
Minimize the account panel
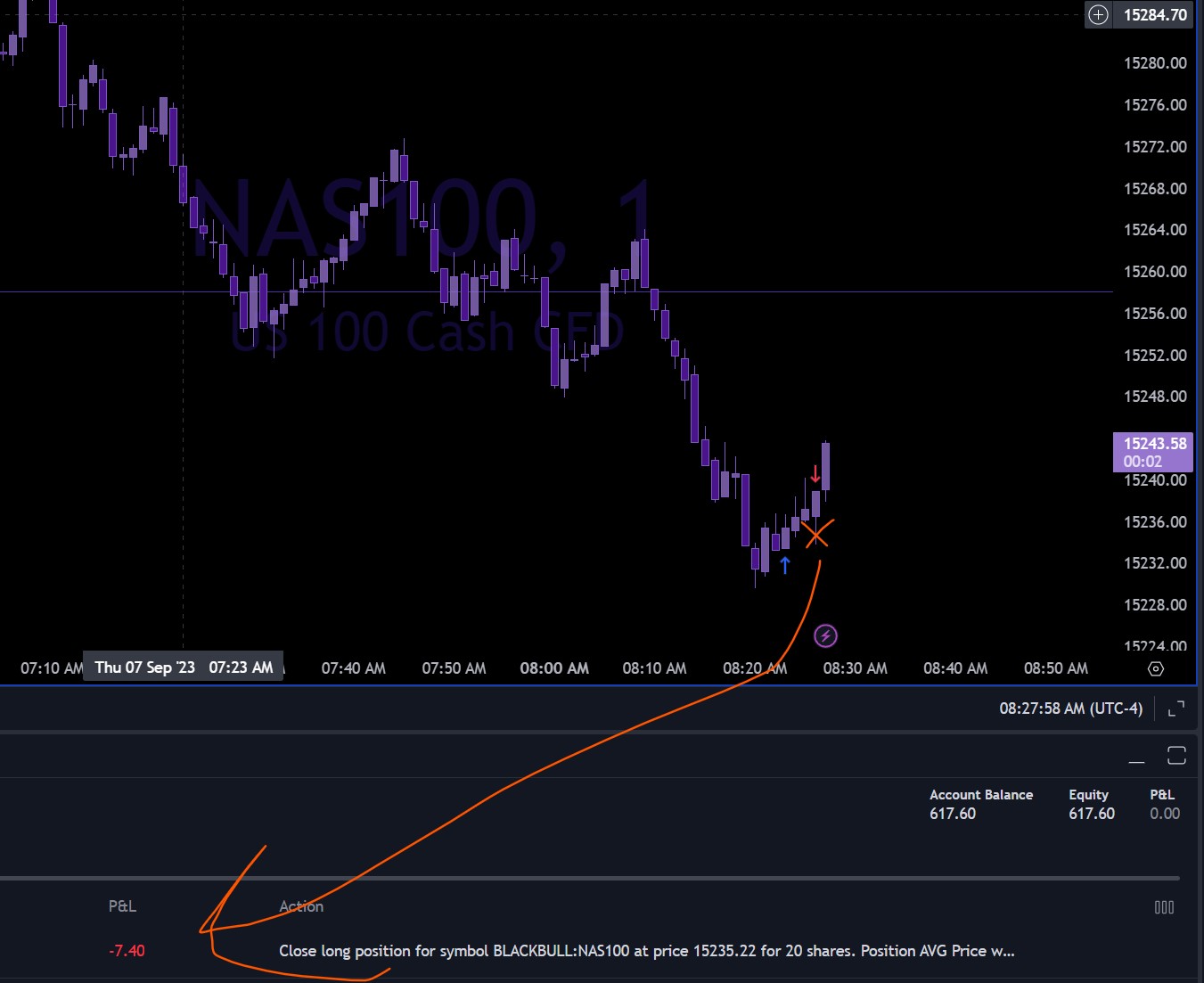tap(1136, 762)
